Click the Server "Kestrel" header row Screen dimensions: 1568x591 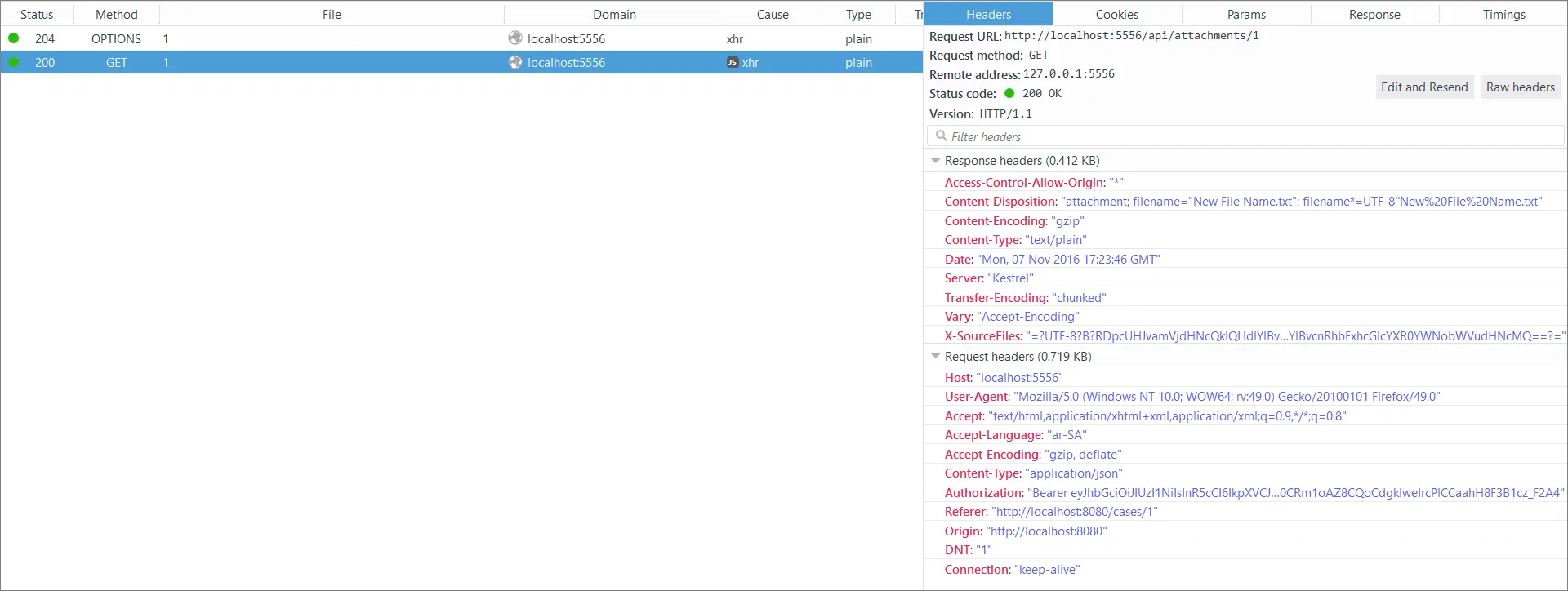pos(1244,278)
